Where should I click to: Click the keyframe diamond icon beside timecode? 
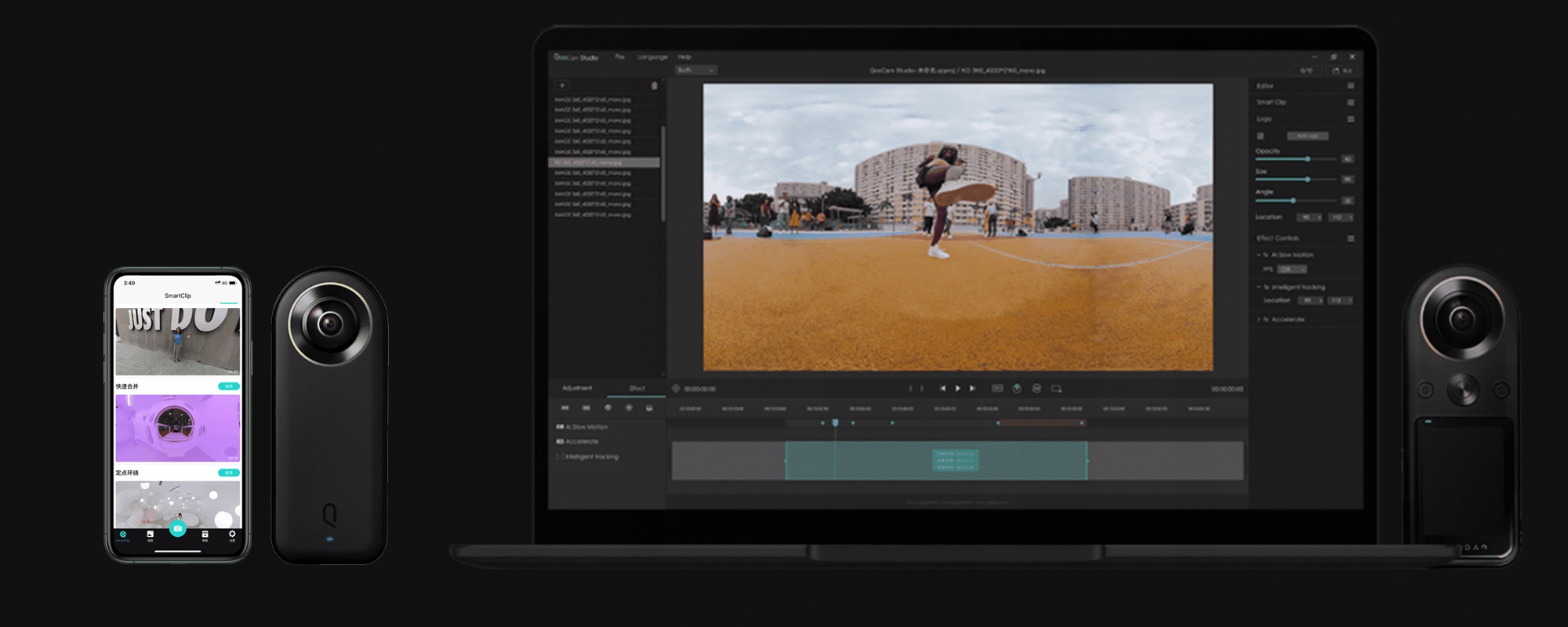[676, 389]
